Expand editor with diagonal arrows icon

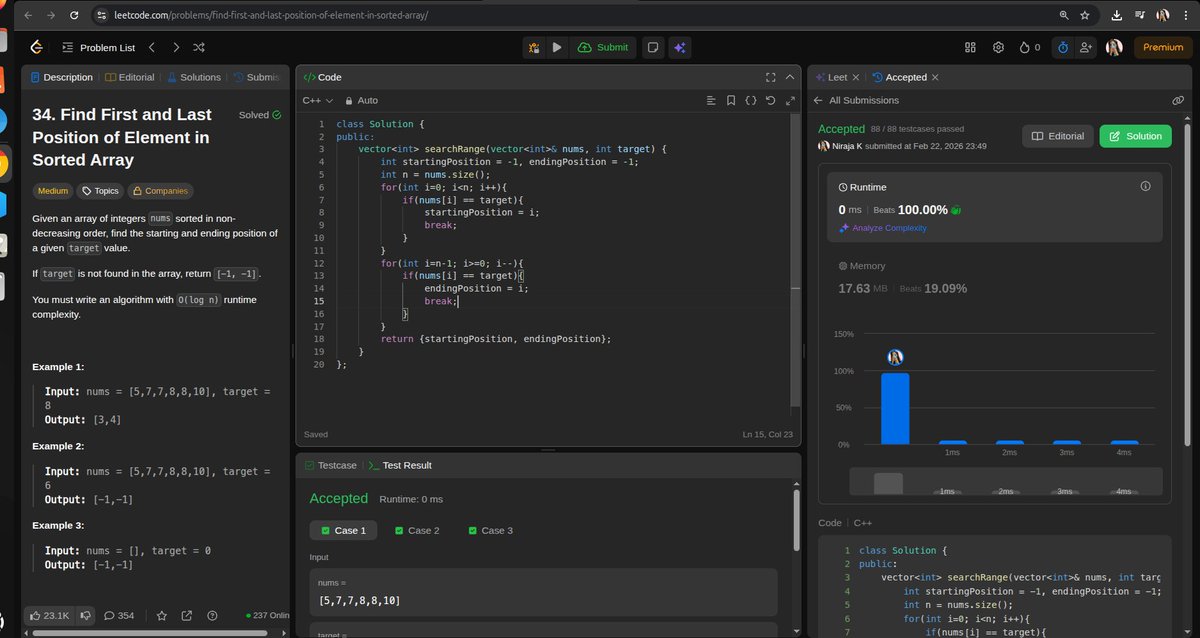pos(790,100)
